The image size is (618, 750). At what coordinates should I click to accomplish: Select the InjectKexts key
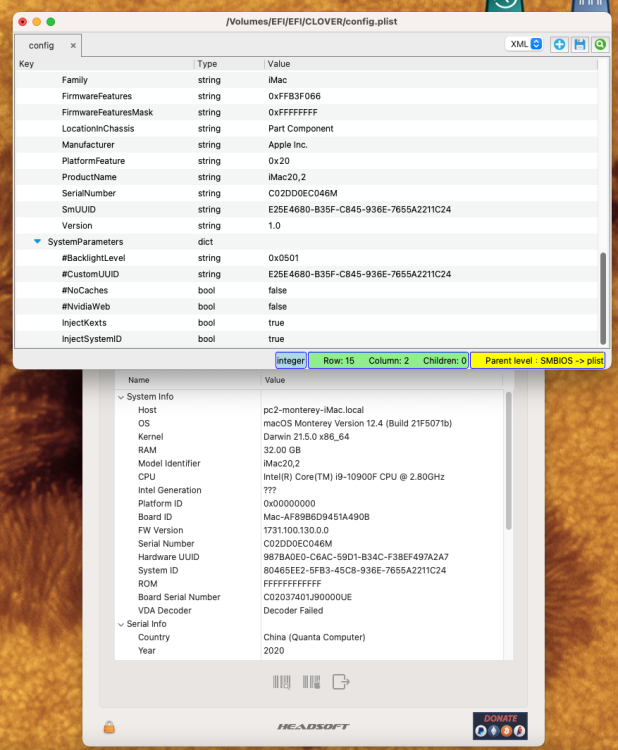[84, 323]
